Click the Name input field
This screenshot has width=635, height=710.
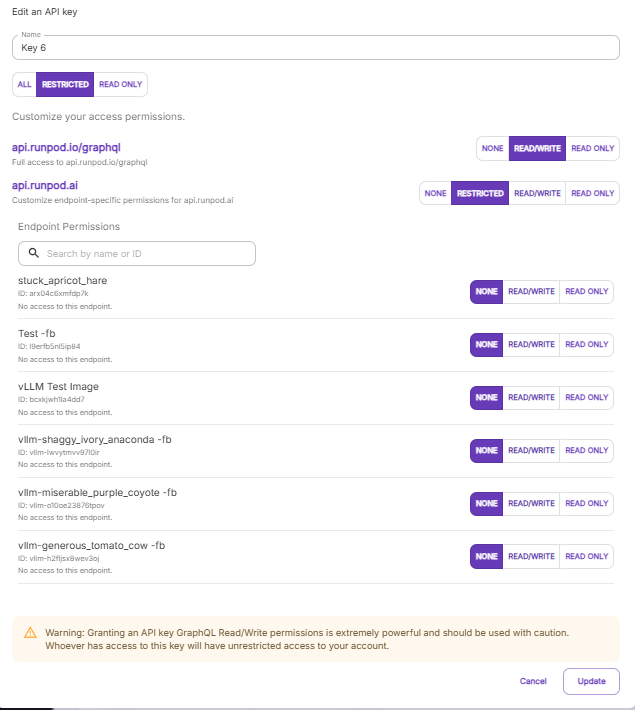tap(316, 47)
